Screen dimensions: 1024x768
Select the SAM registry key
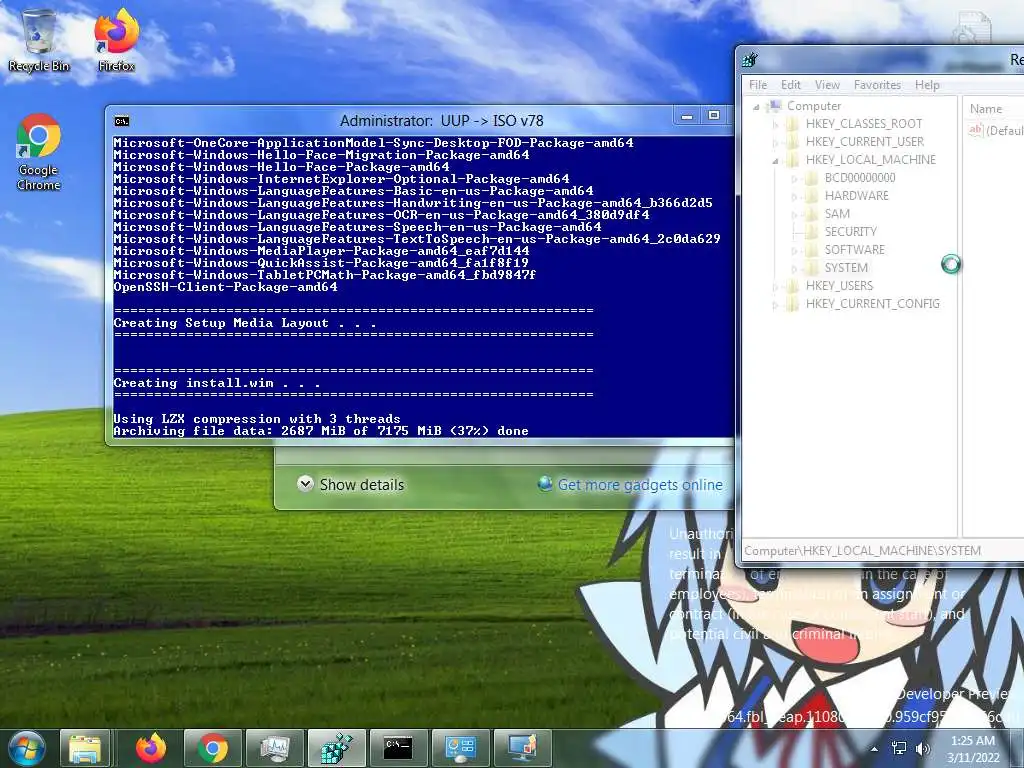pos(837,214)
